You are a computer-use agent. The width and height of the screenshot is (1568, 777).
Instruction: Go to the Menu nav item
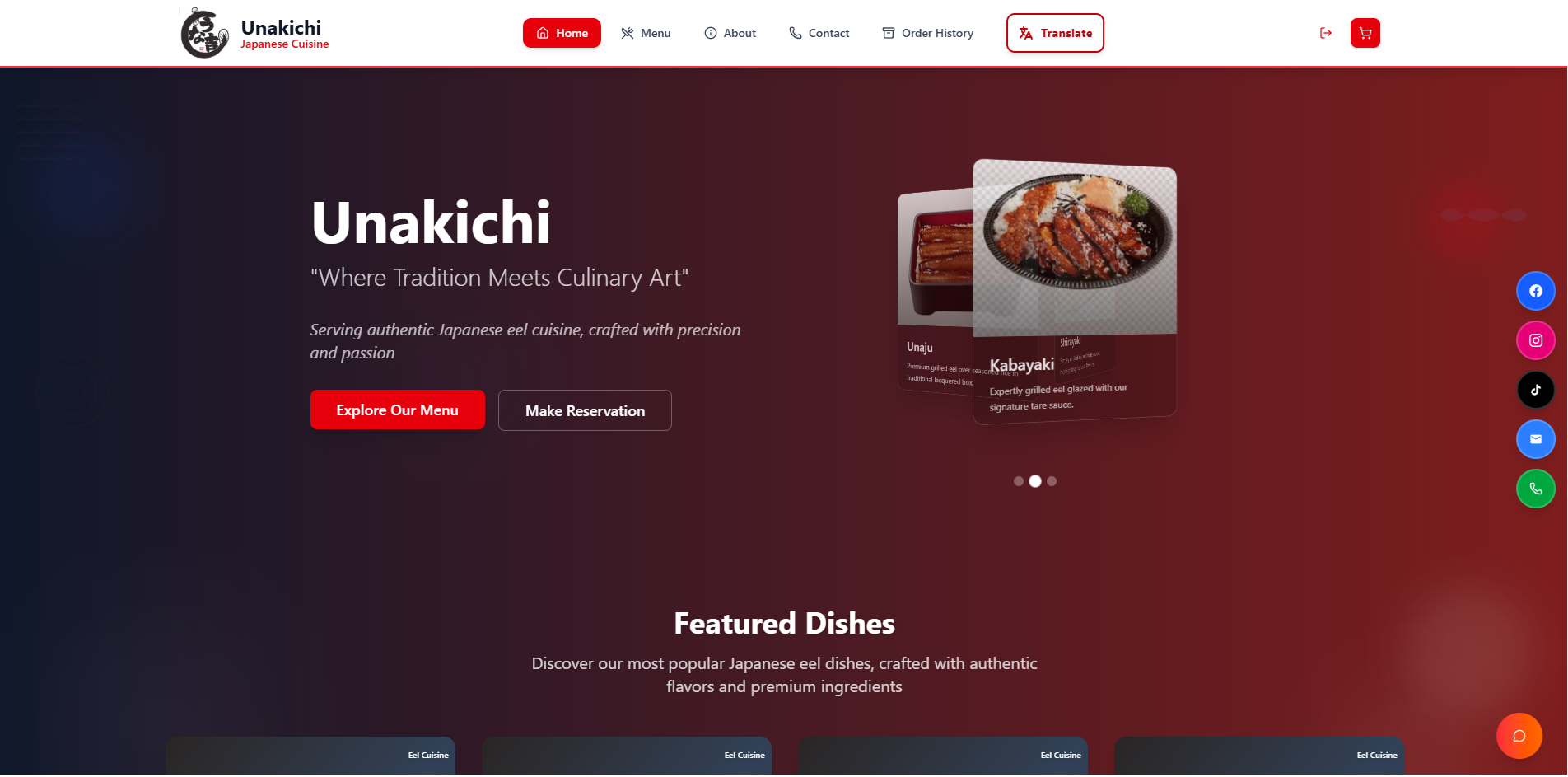point(646,33)
